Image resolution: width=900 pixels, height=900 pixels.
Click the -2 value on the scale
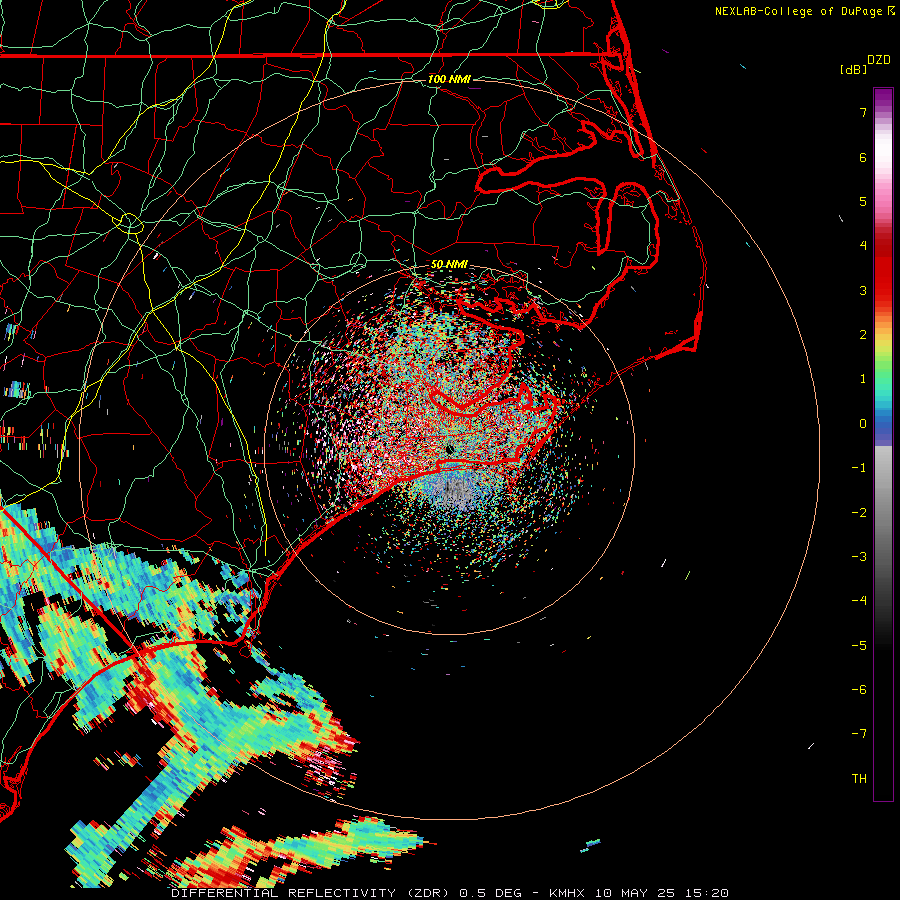[859, 513]
